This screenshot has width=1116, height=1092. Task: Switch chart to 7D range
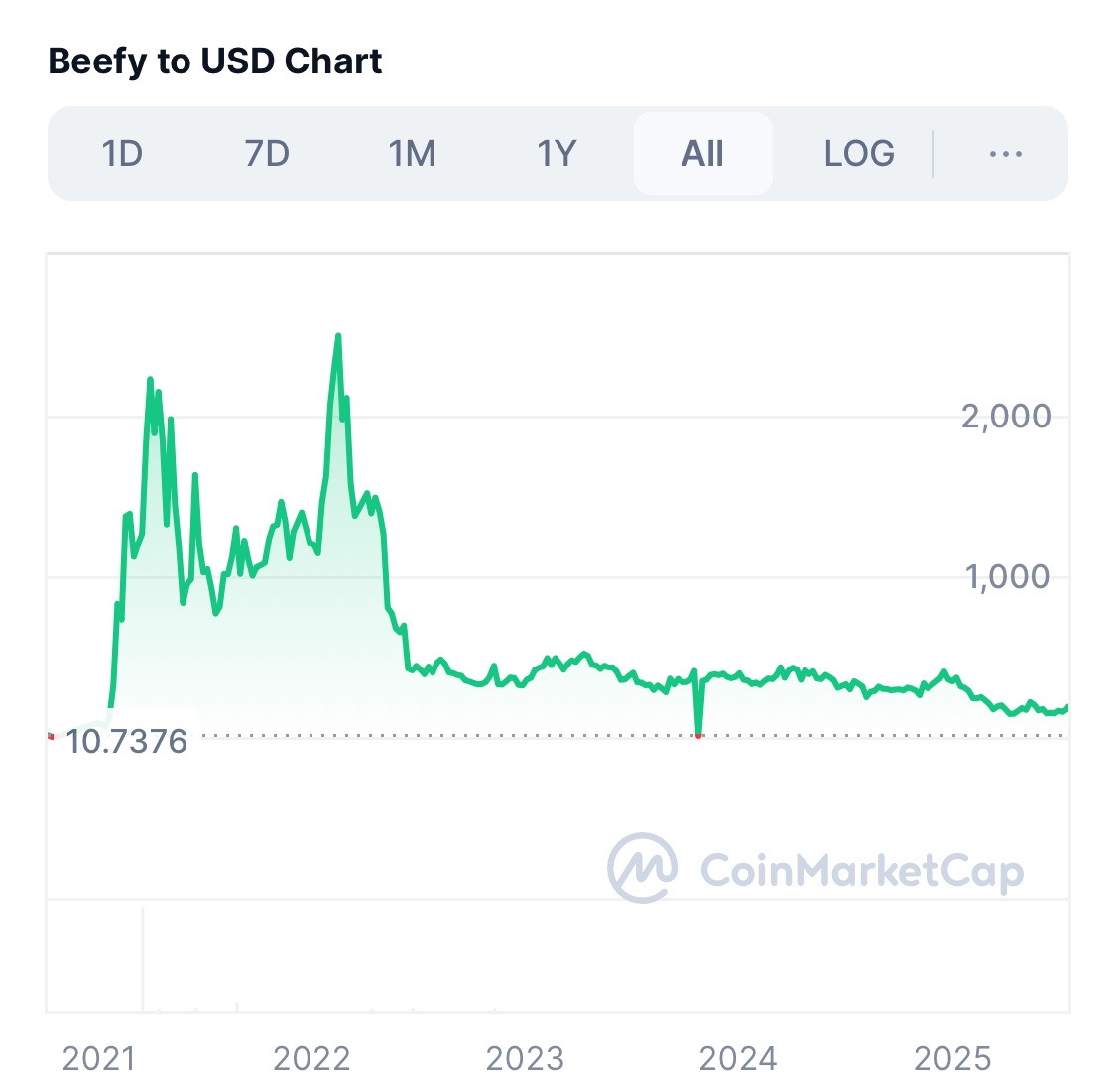[267, 154]
